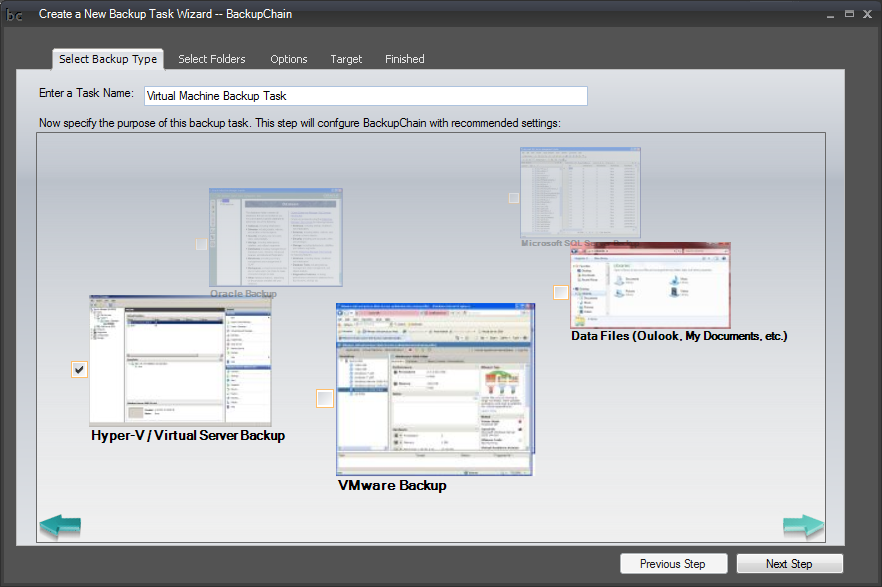Focus the Task Name input field
Screen dimensions: 882x587
point(366,96)
